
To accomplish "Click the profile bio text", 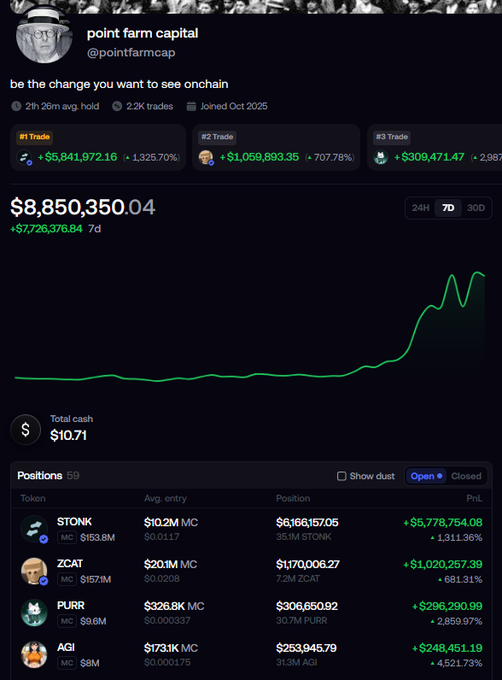I will tap(119, 84).
